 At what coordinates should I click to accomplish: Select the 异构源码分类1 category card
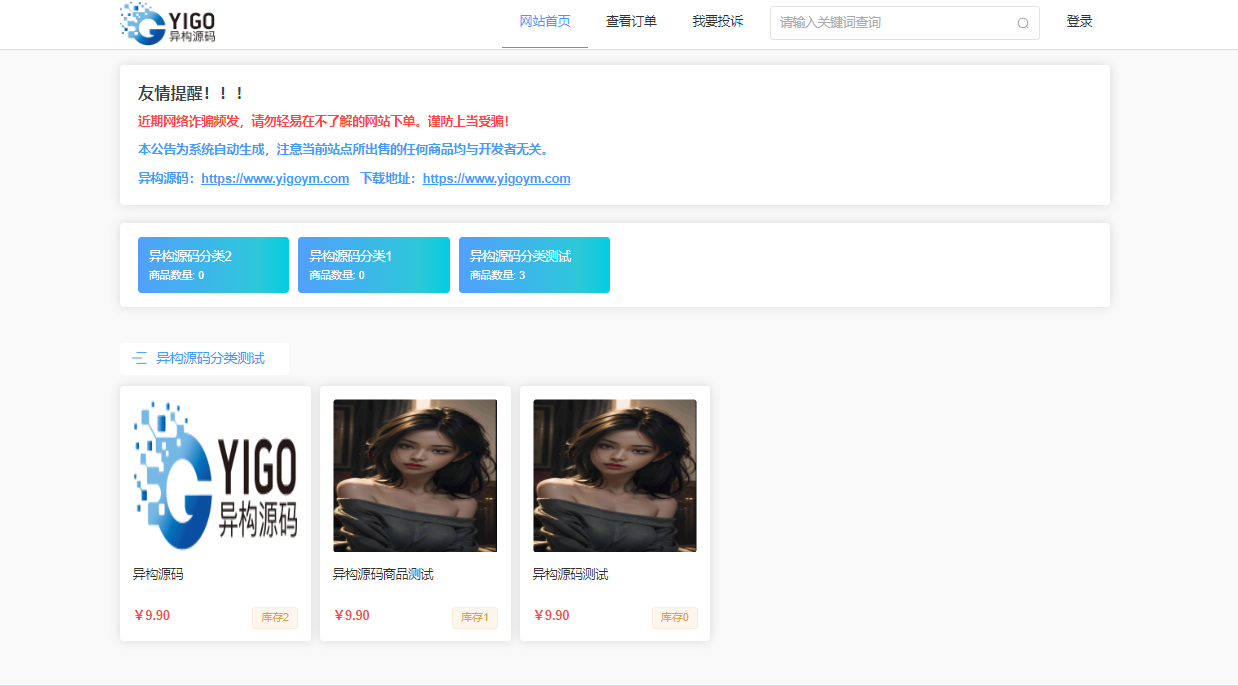[373, 264]
